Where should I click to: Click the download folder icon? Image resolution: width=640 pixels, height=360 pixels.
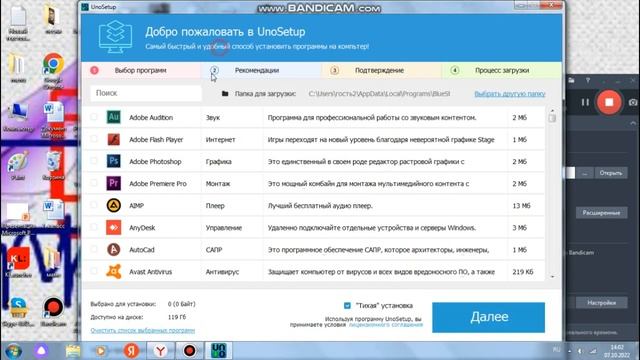[225, 93]
